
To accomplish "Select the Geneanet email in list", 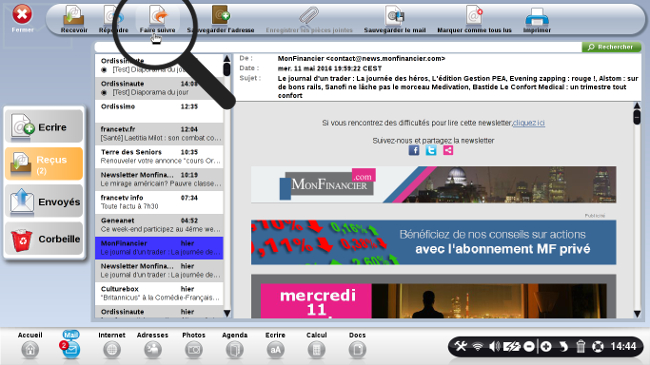I will [159, 225].
